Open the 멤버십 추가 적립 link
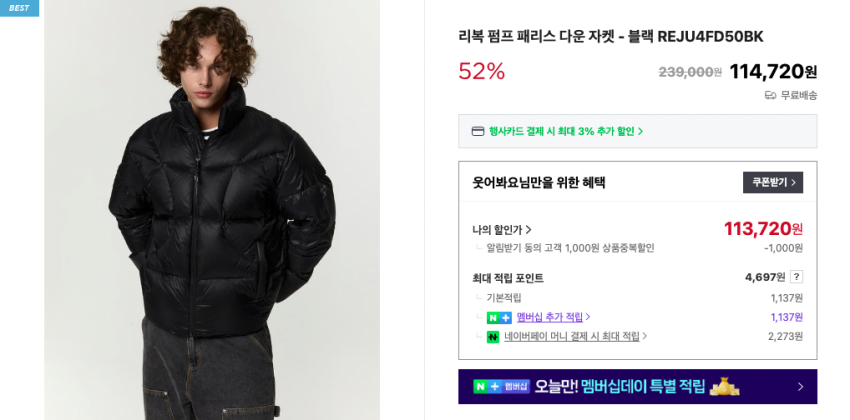The image size is (850, 420). [550, 317]
